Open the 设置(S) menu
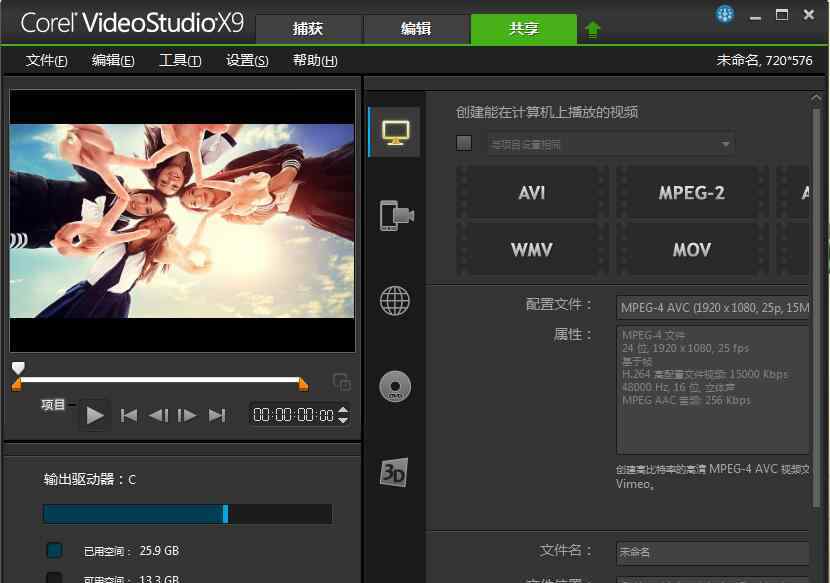The height and width of the screenshot is (583, 830). coord(247,60)
